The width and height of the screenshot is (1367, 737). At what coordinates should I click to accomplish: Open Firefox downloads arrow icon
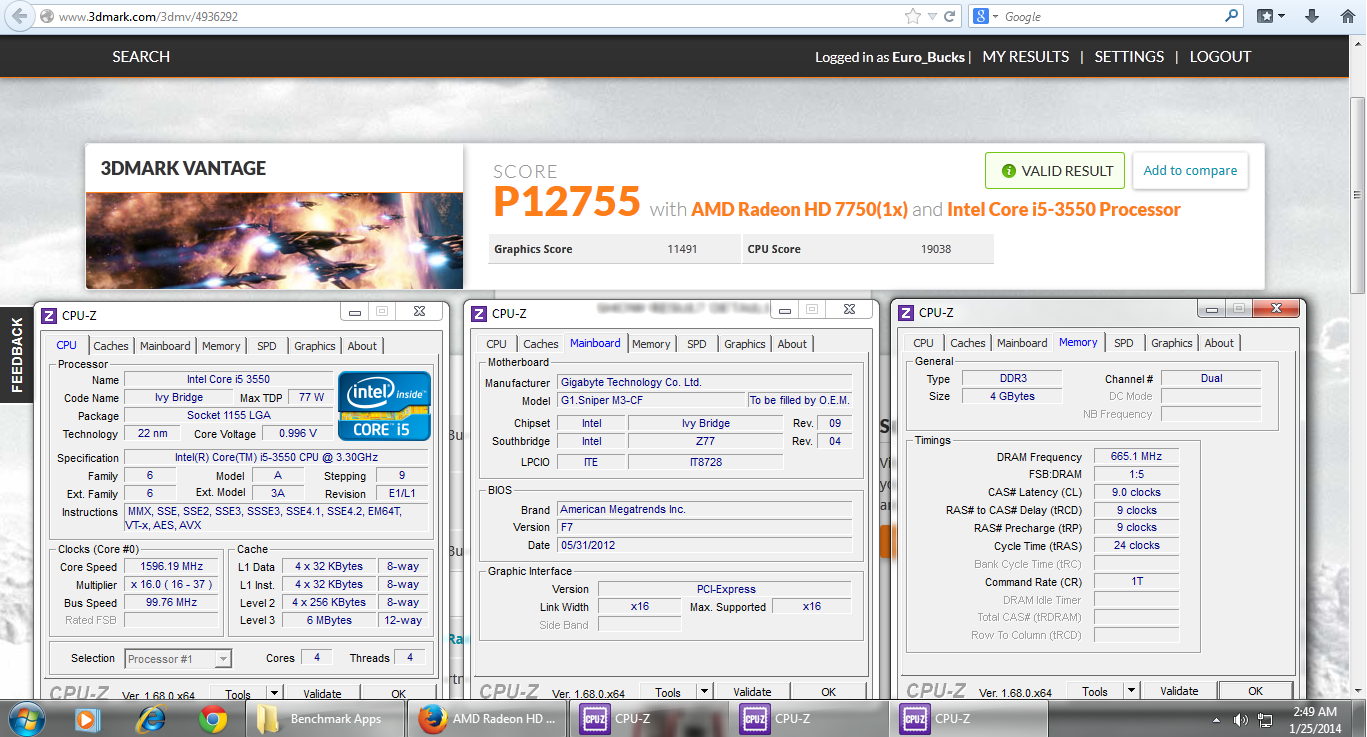coord(1312,16)
